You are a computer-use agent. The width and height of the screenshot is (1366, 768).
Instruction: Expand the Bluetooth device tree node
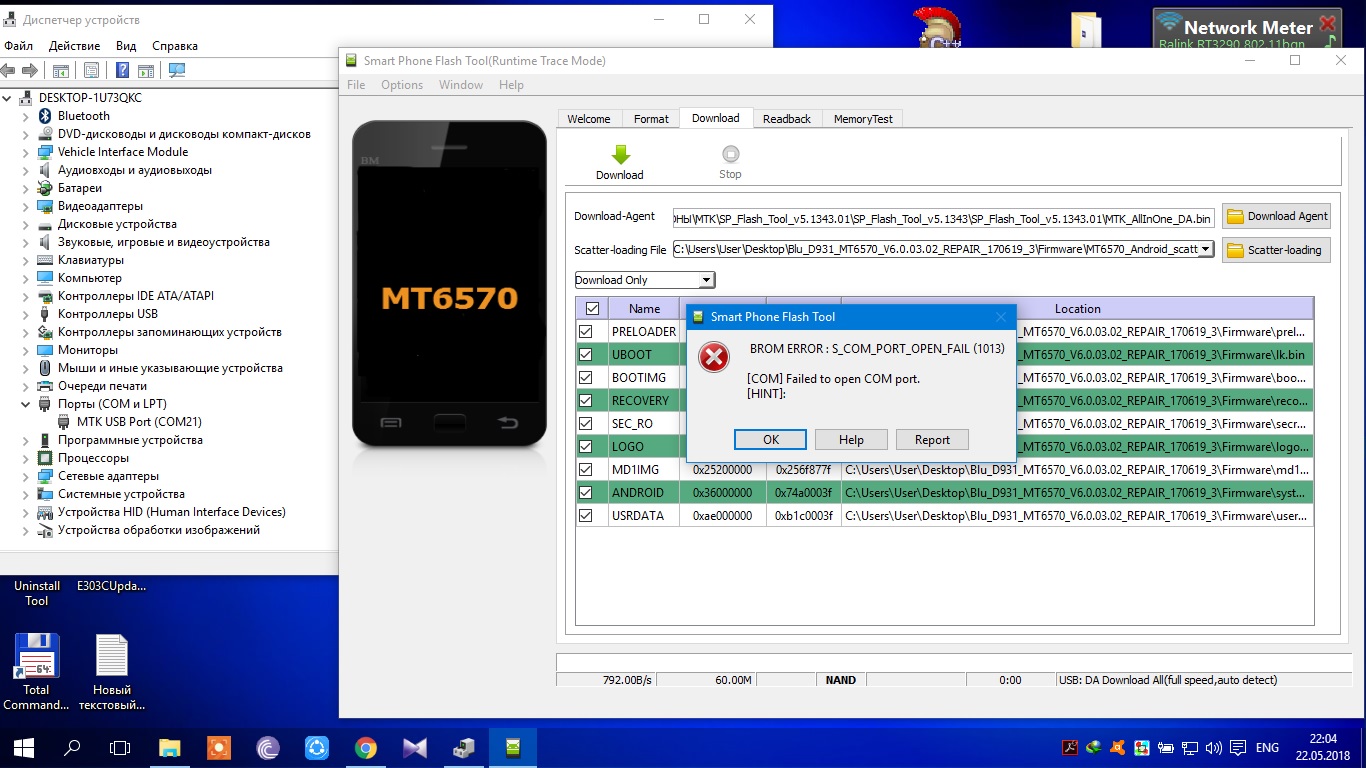(27, 116)
